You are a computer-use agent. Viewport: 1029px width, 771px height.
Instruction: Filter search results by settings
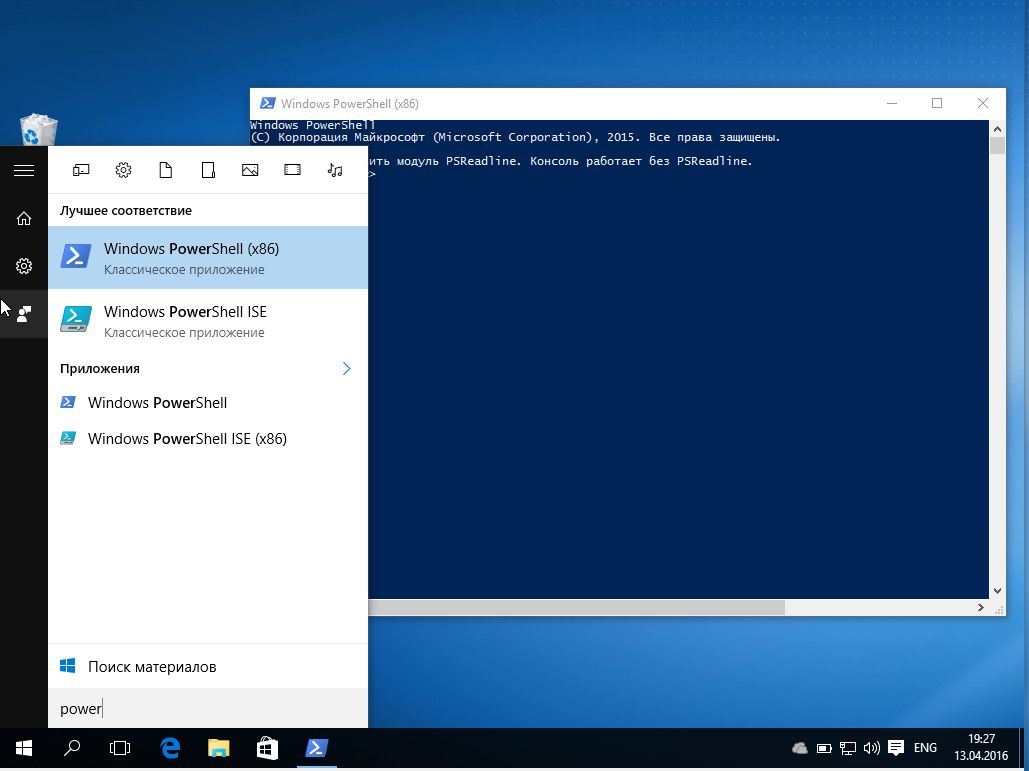pos(123,171)
